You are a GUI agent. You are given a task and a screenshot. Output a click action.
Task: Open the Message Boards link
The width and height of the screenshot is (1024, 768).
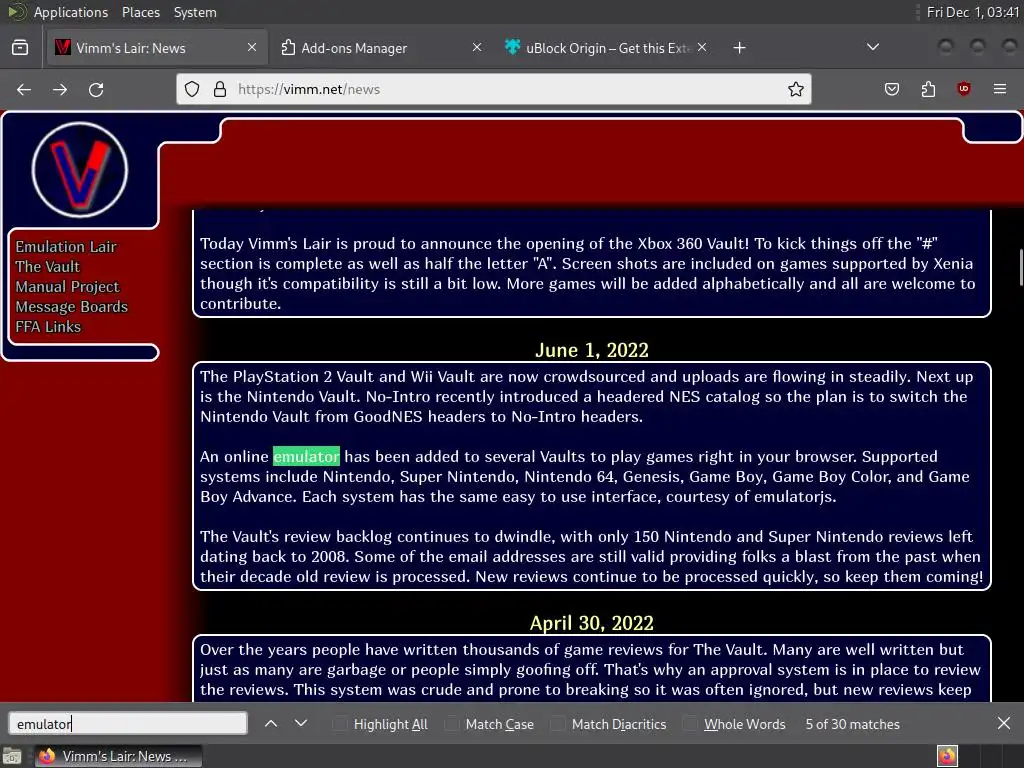pos(72,307)
